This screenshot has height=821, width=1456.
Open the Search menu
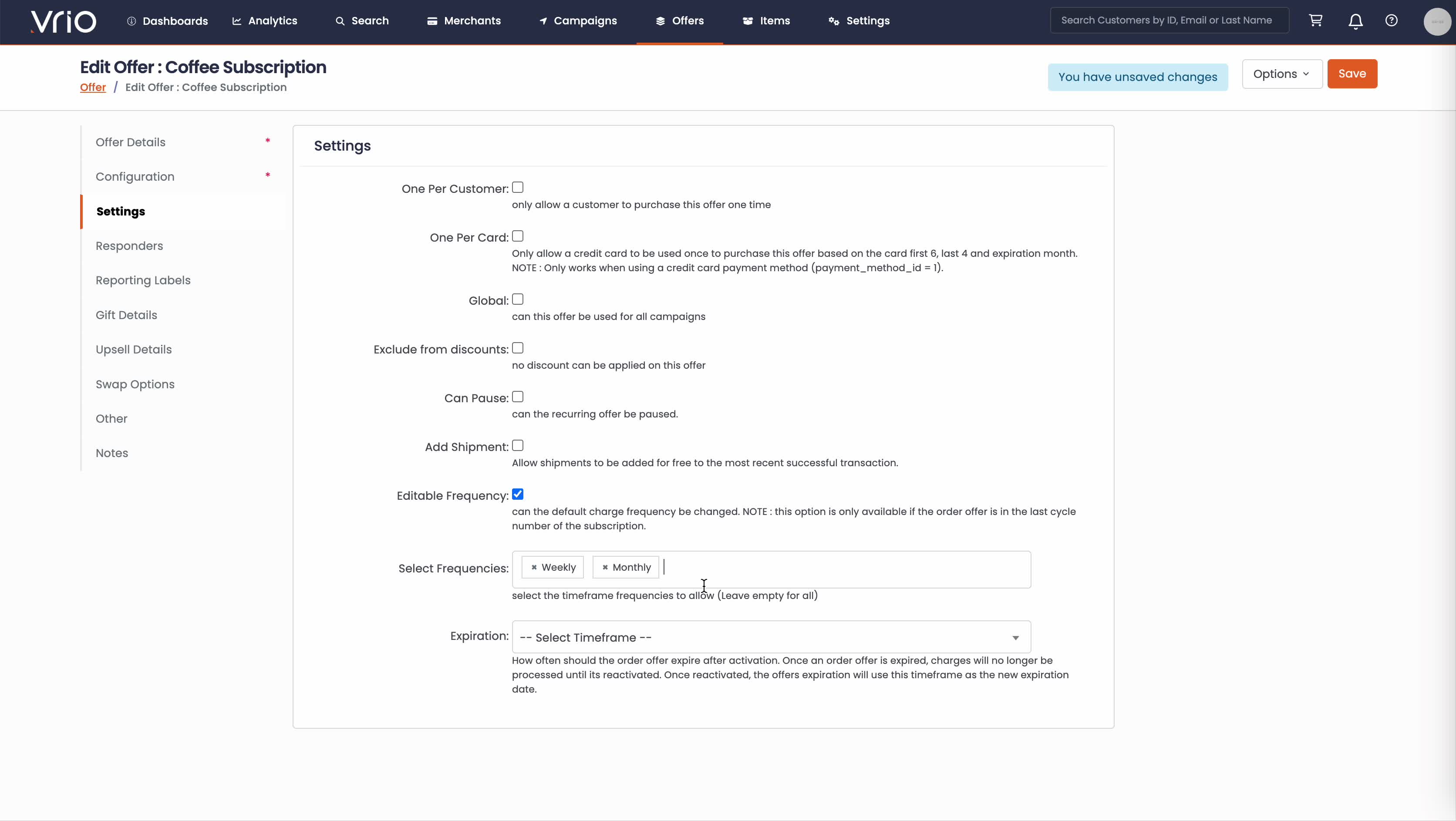point(362,21)
